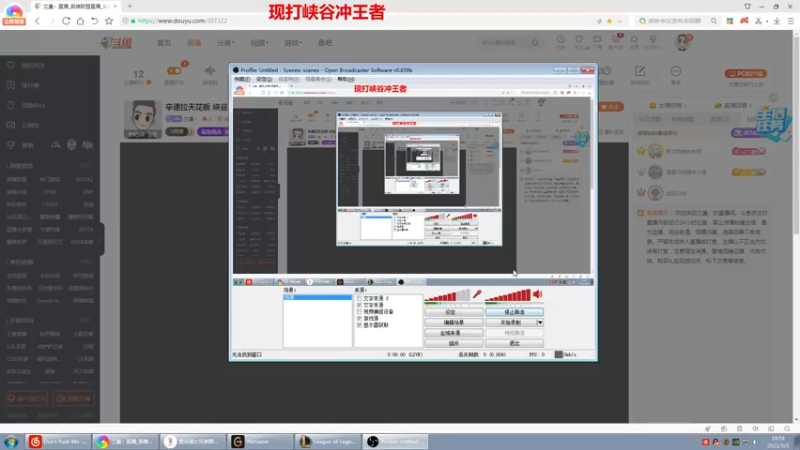This screenshot has width=800, height=450.
Task: Open the dropdown arrow beside 开始录制
Action: coord(540,322)
